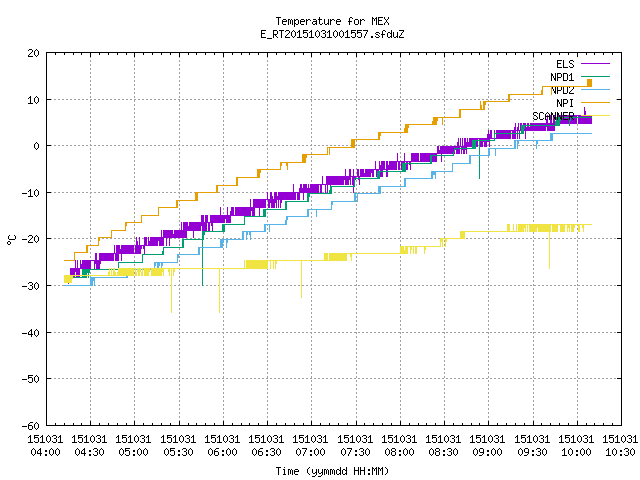
Task: Click the x-axis tick label 09:00
Action: point(487,452)
